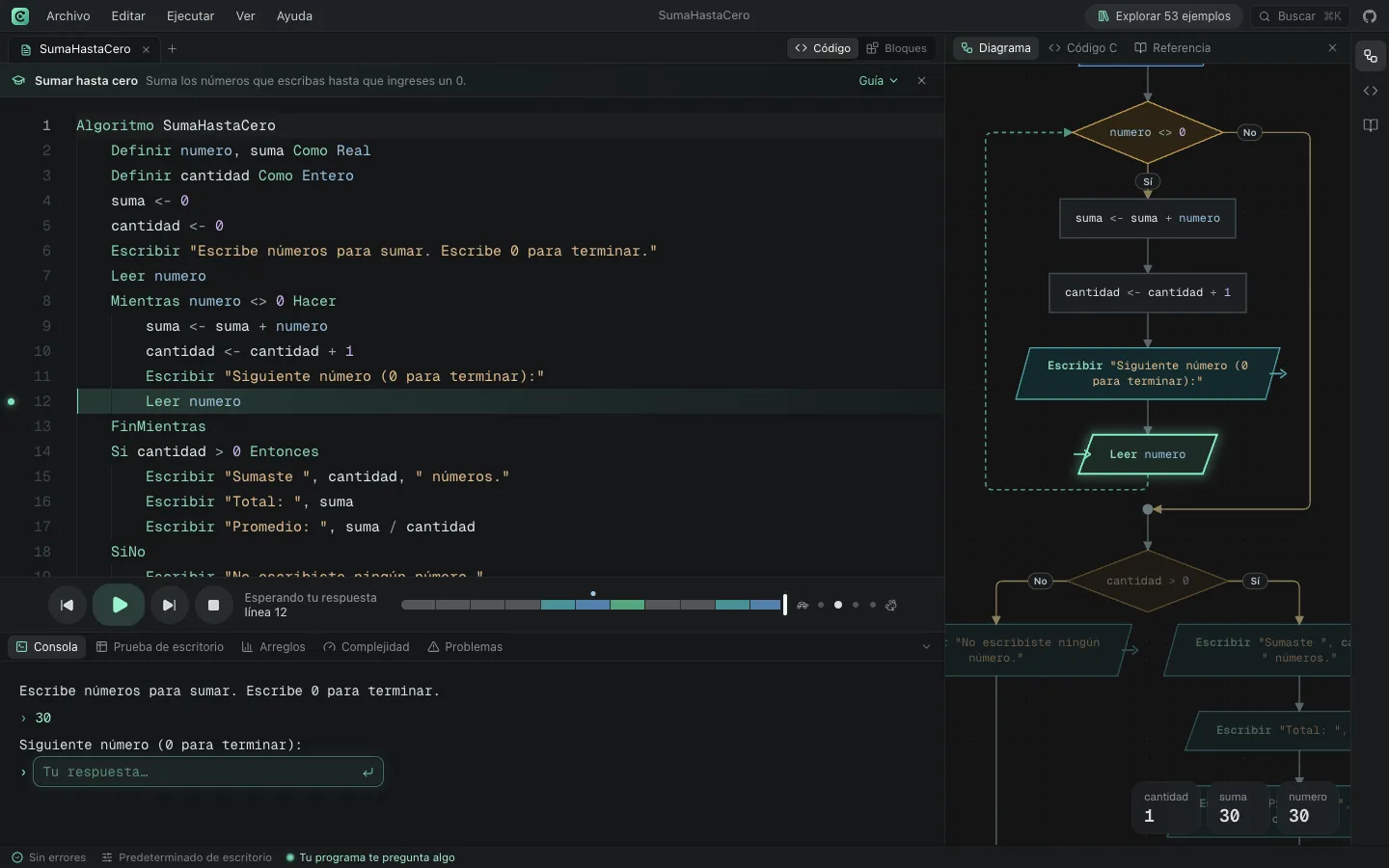Open the Prueba de escritorio tab

coord(160,647)
